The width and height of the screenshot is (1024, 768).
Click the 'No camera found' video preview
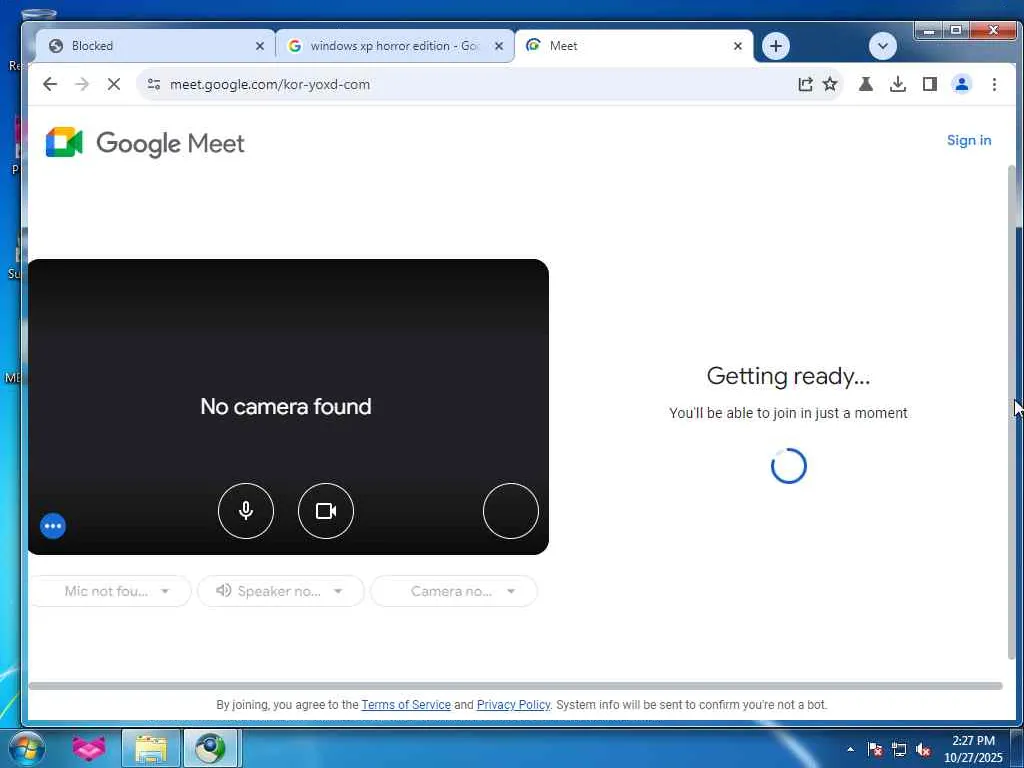(x=288, y=406)
